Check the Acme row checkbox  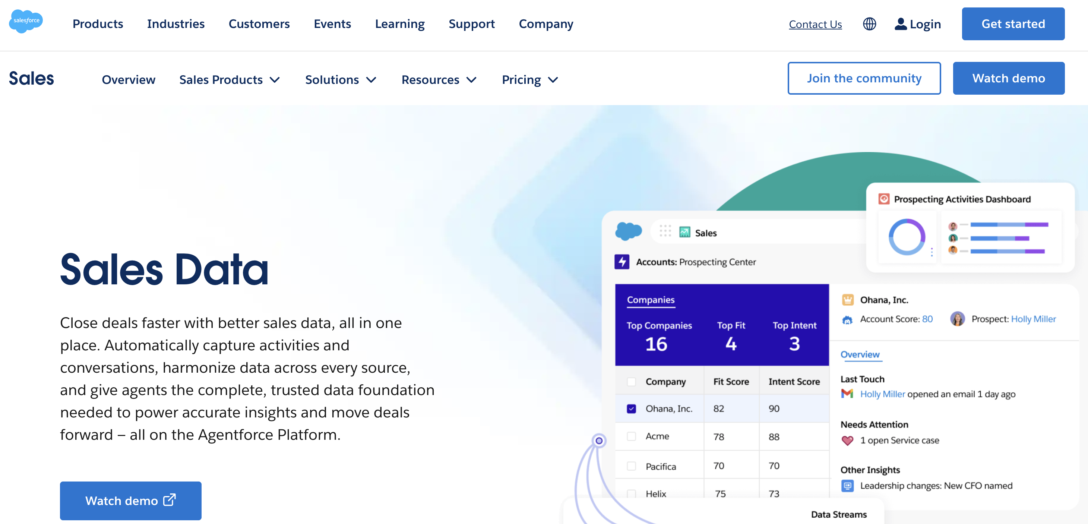[x=631, y=437]
